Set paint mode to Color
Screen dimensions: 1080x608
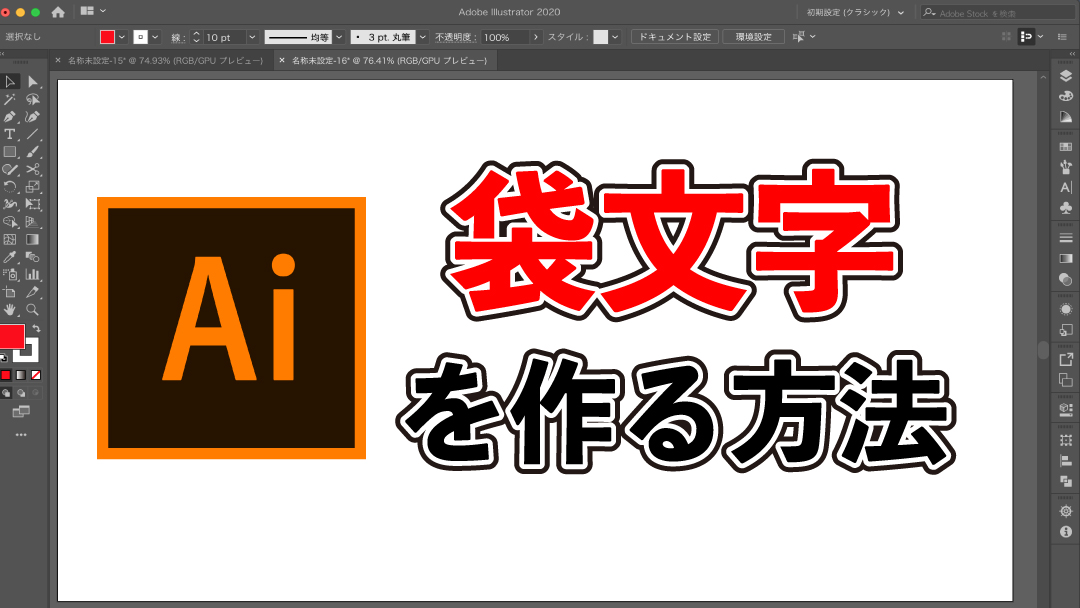pyautogui.click(x=6, y=375)
